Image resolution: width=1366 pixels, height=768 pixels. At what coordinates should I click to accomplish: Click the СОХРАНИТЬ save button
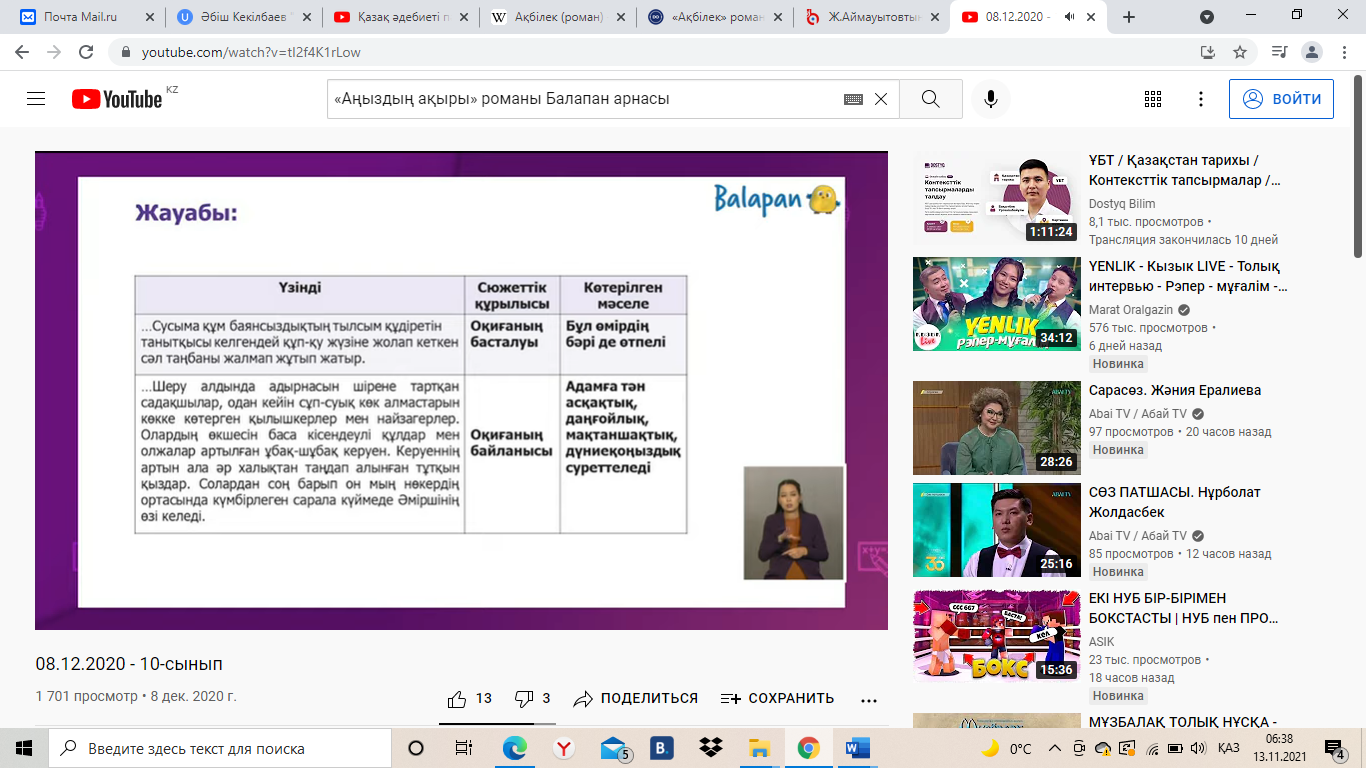777,699
